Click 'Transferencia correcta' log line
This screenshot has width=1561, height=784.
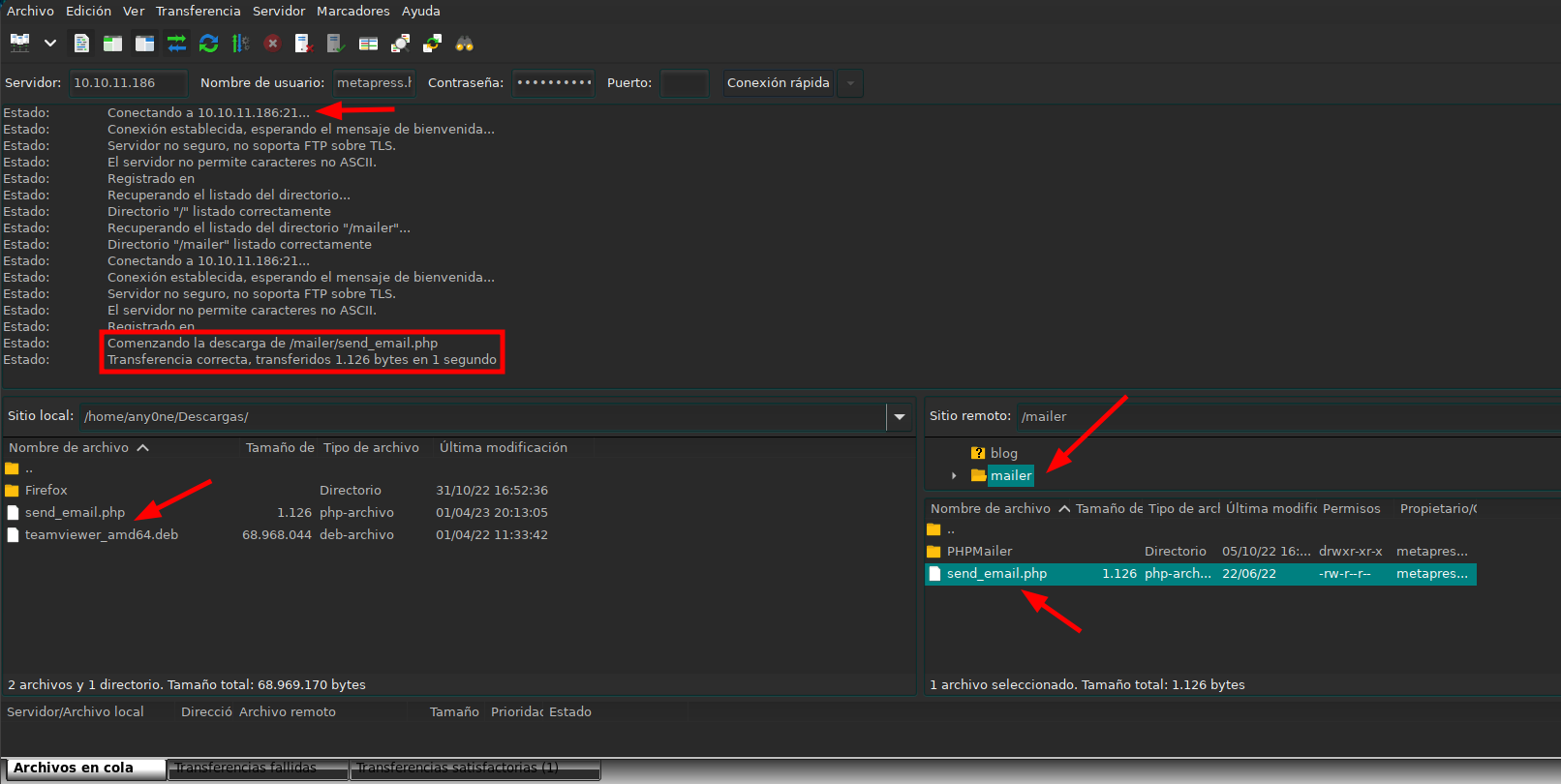coord(302,360)
